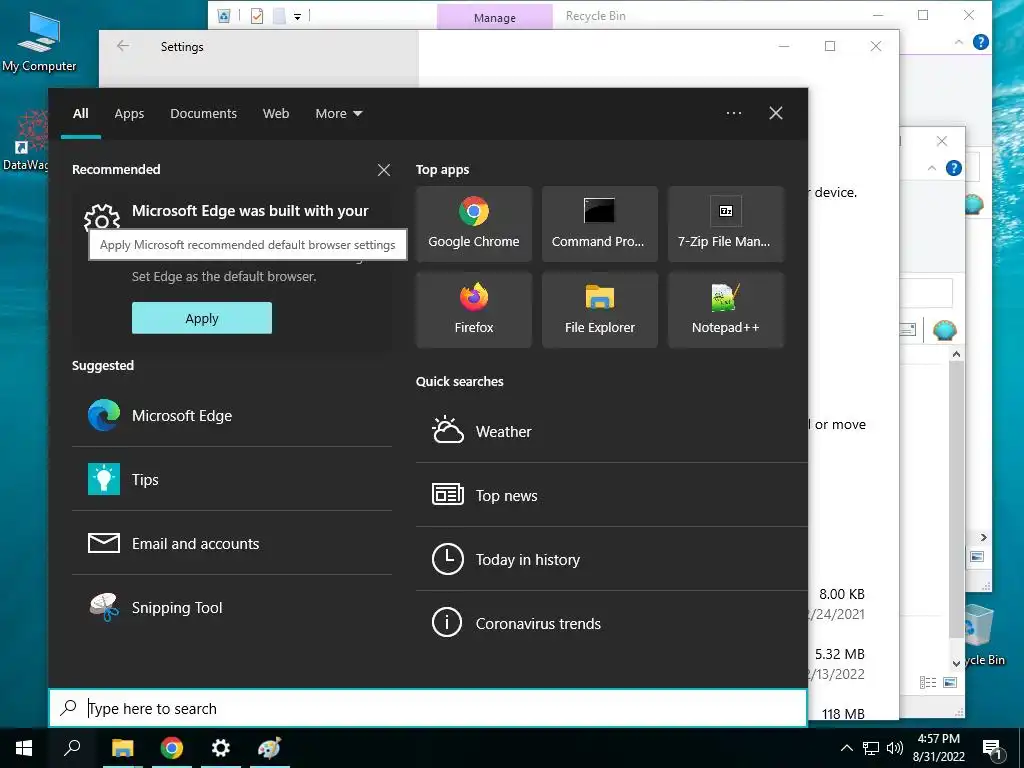Switch to the Documents search tab

click(203, 114)
